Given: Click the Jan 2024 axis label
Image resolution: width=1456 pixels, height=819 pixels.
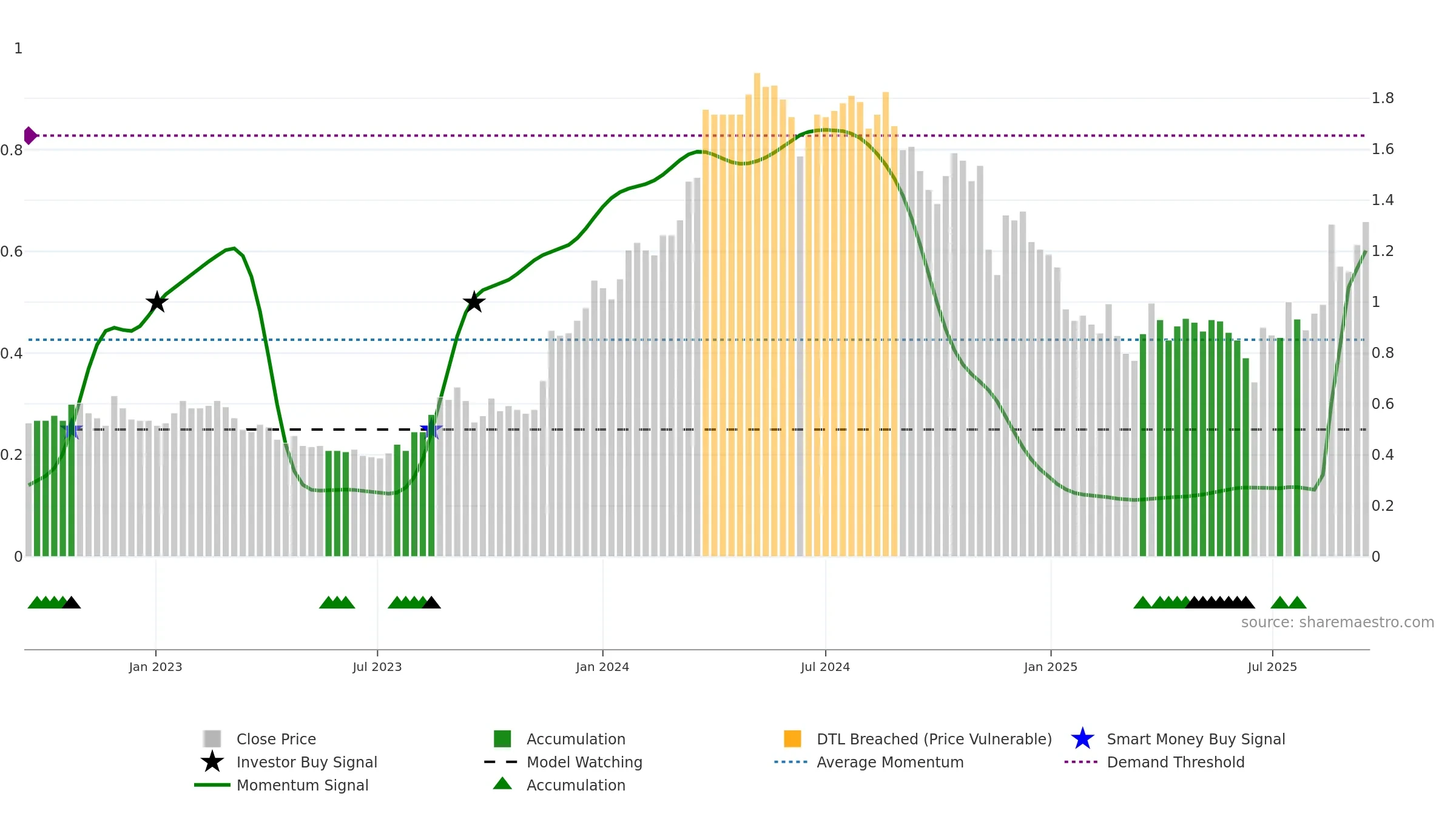Looking at the screenshot, I should 602,667.
